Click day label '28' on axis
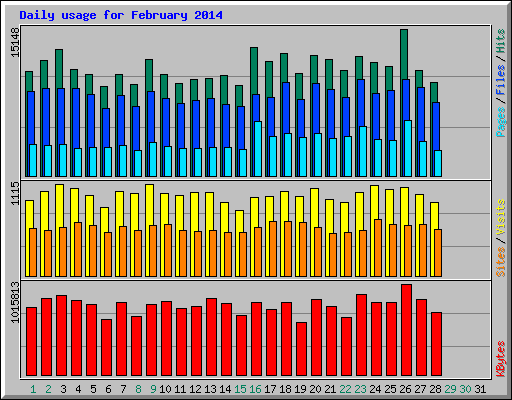The height and width of the screenshot is (400, 512). (435, 389)
